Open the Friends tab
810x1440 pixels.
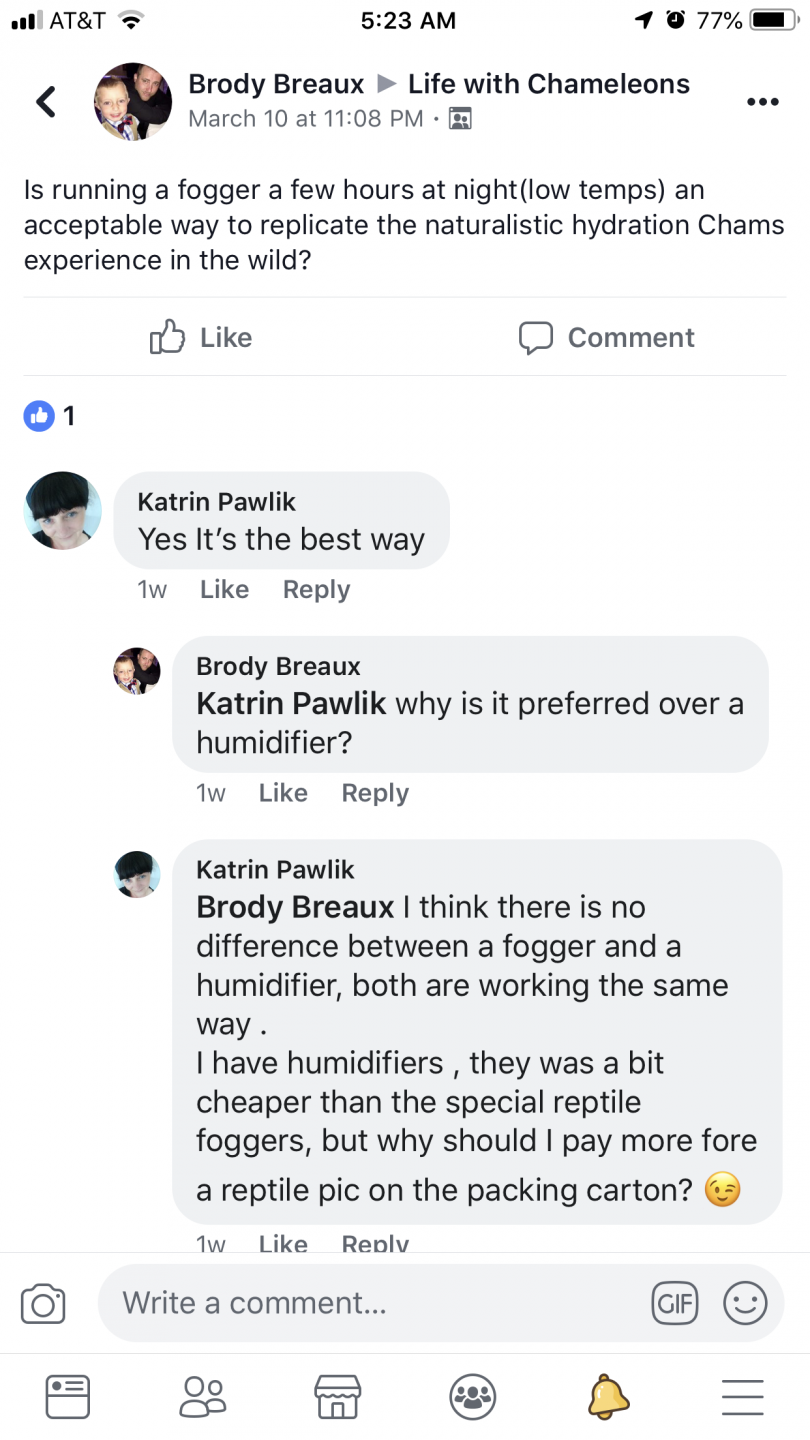pyautogui.click(x=203, y=1396)
